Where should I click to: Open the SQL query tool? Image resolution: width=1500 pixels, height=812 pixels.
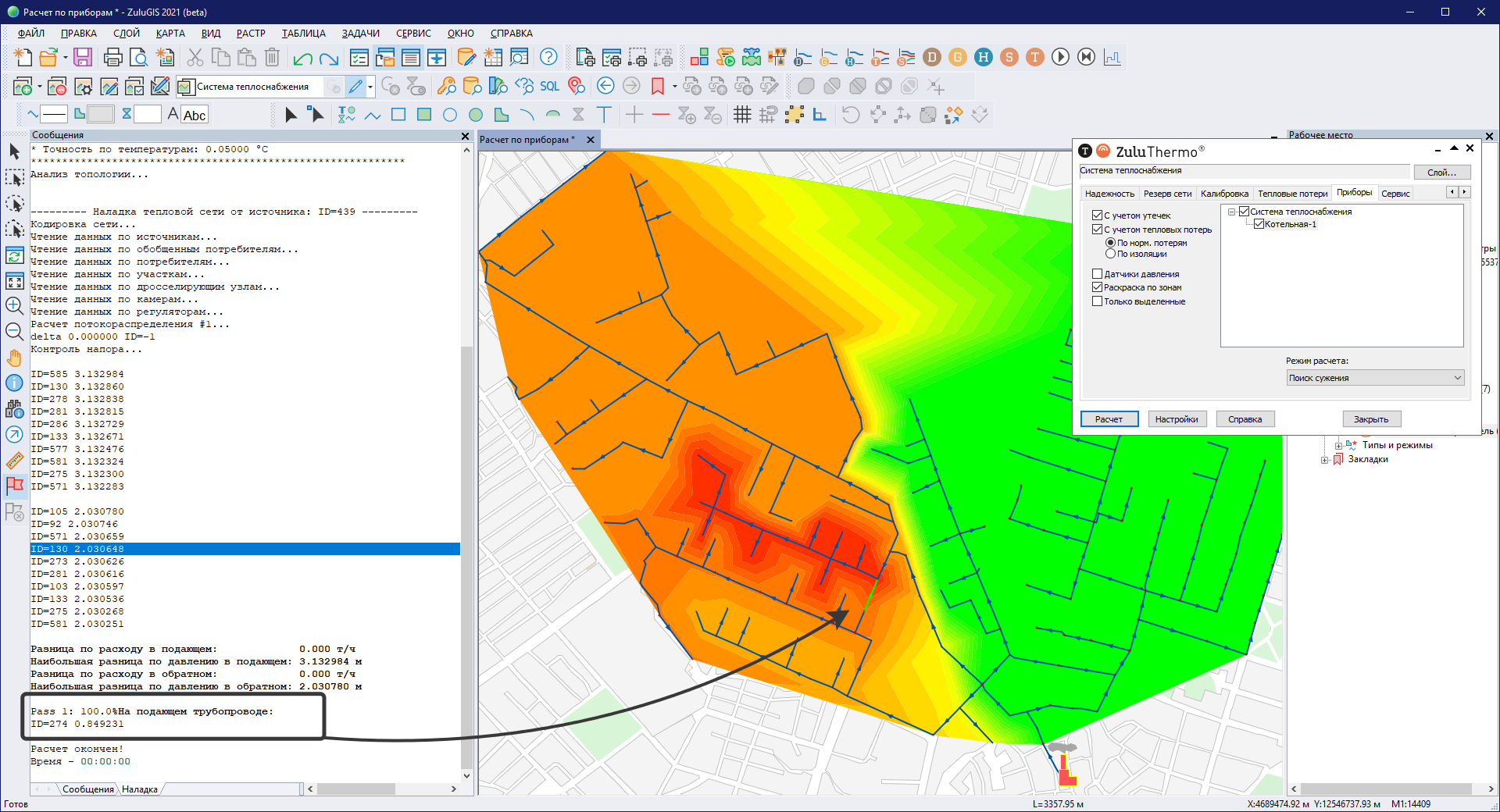[x=549, y=86]
